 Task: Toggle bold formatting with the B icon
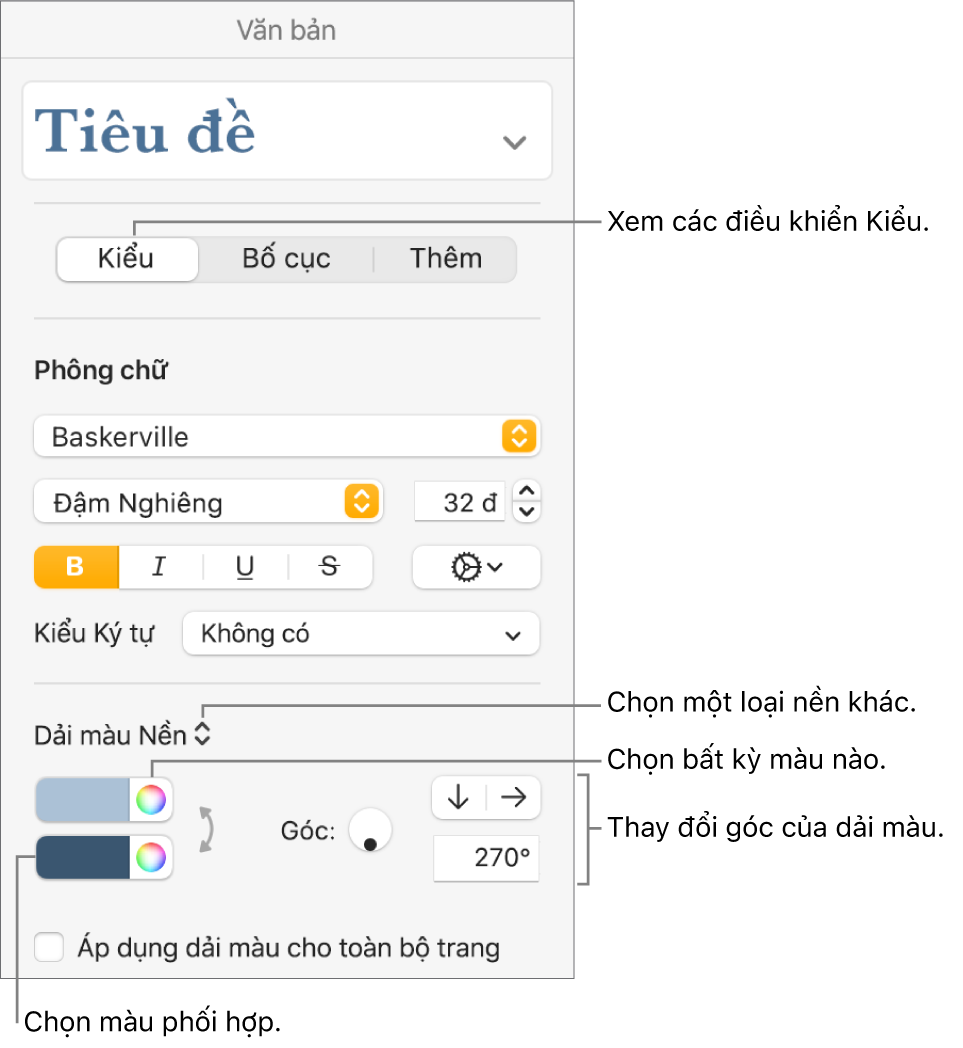coord(75,567)
